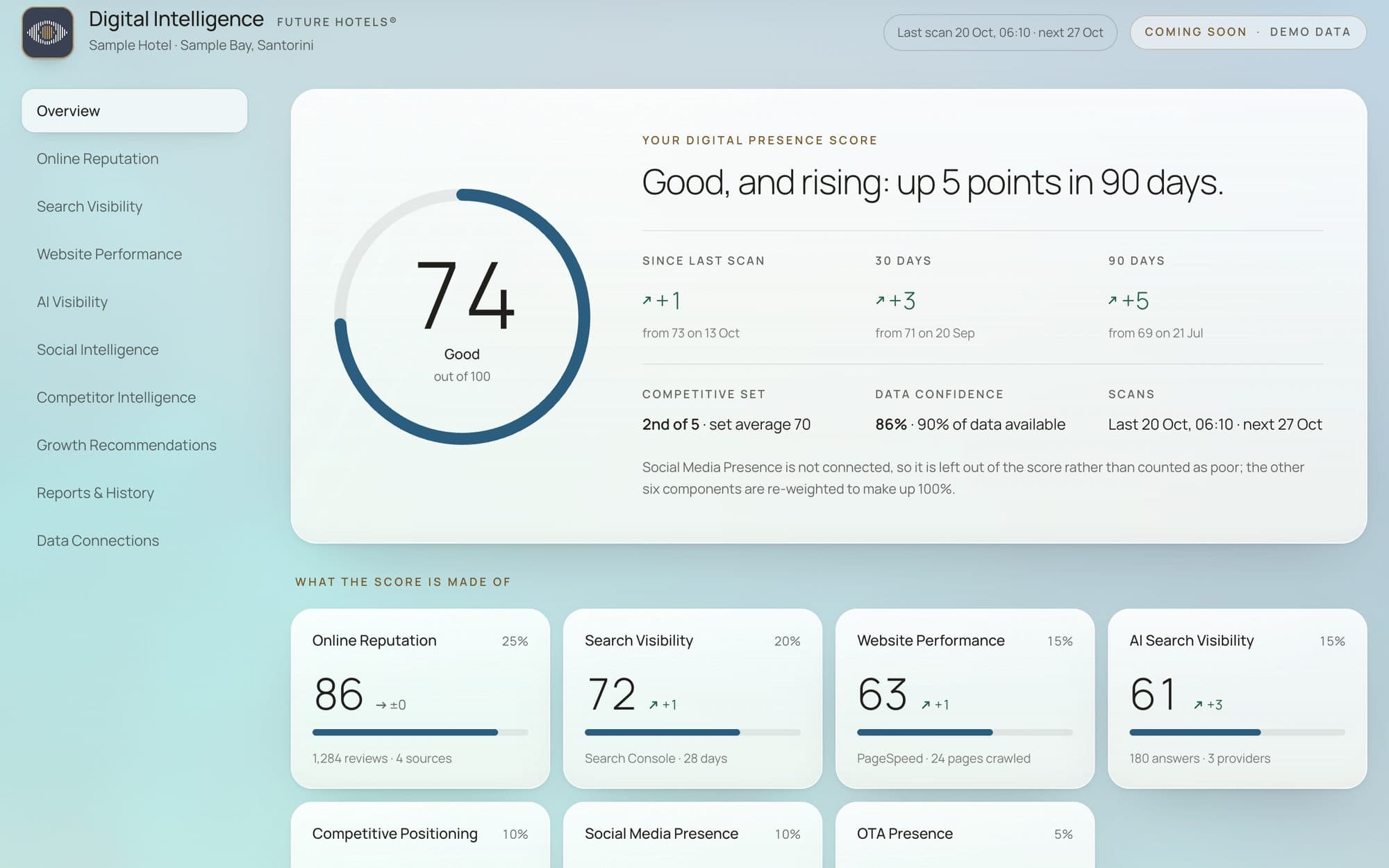Screen dimensions: 1389x868
Task: Click the 5% weight on OTA Presence
Action: tap(1063, 834)
